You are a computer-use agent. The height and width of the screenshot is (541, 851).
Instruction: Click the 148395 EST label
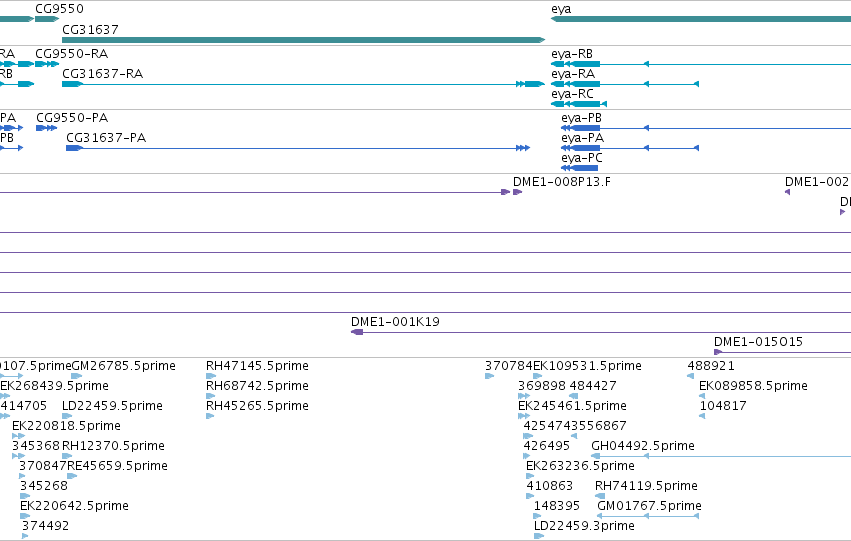point(557,506)
